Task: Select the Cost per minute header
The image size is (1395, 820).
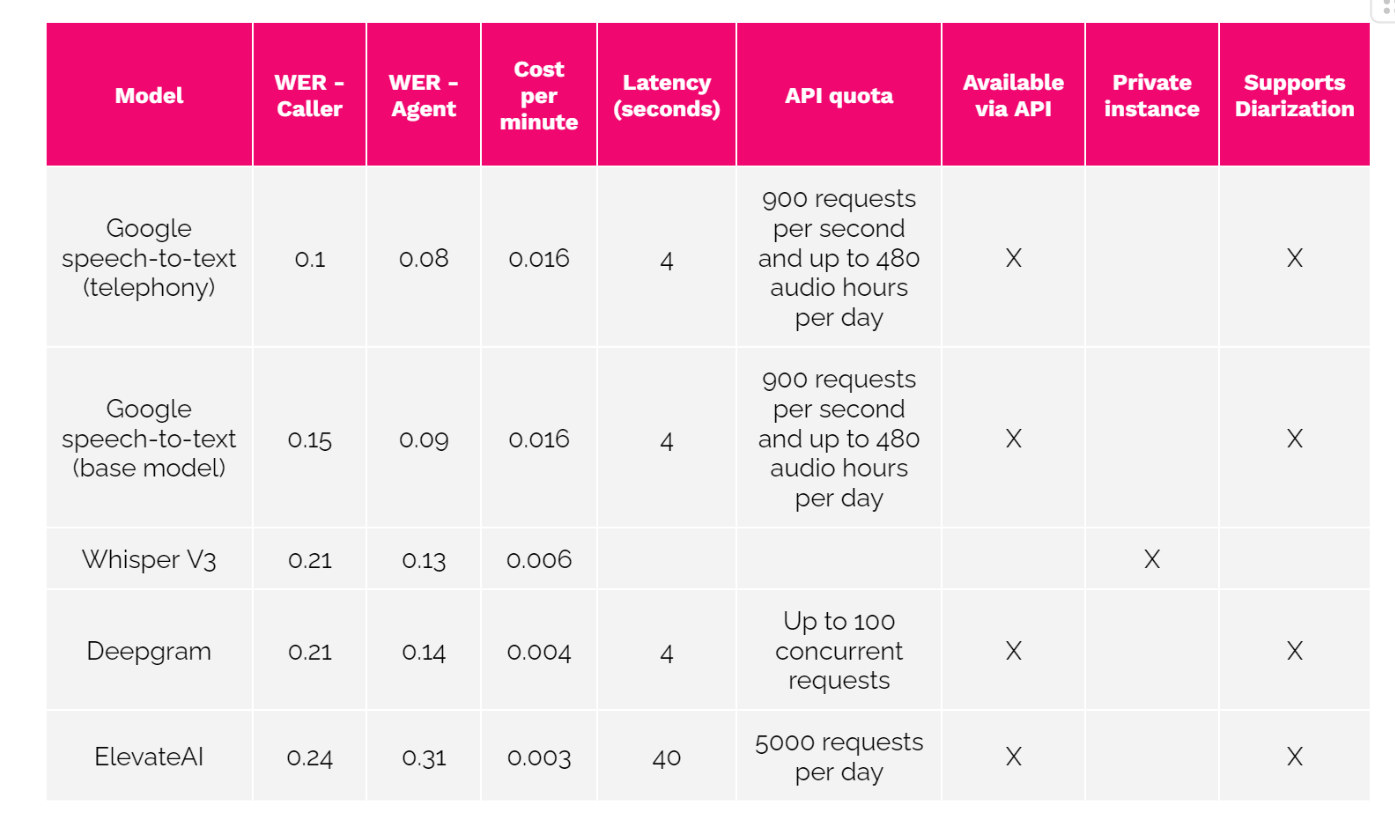Action: point(539,96)
